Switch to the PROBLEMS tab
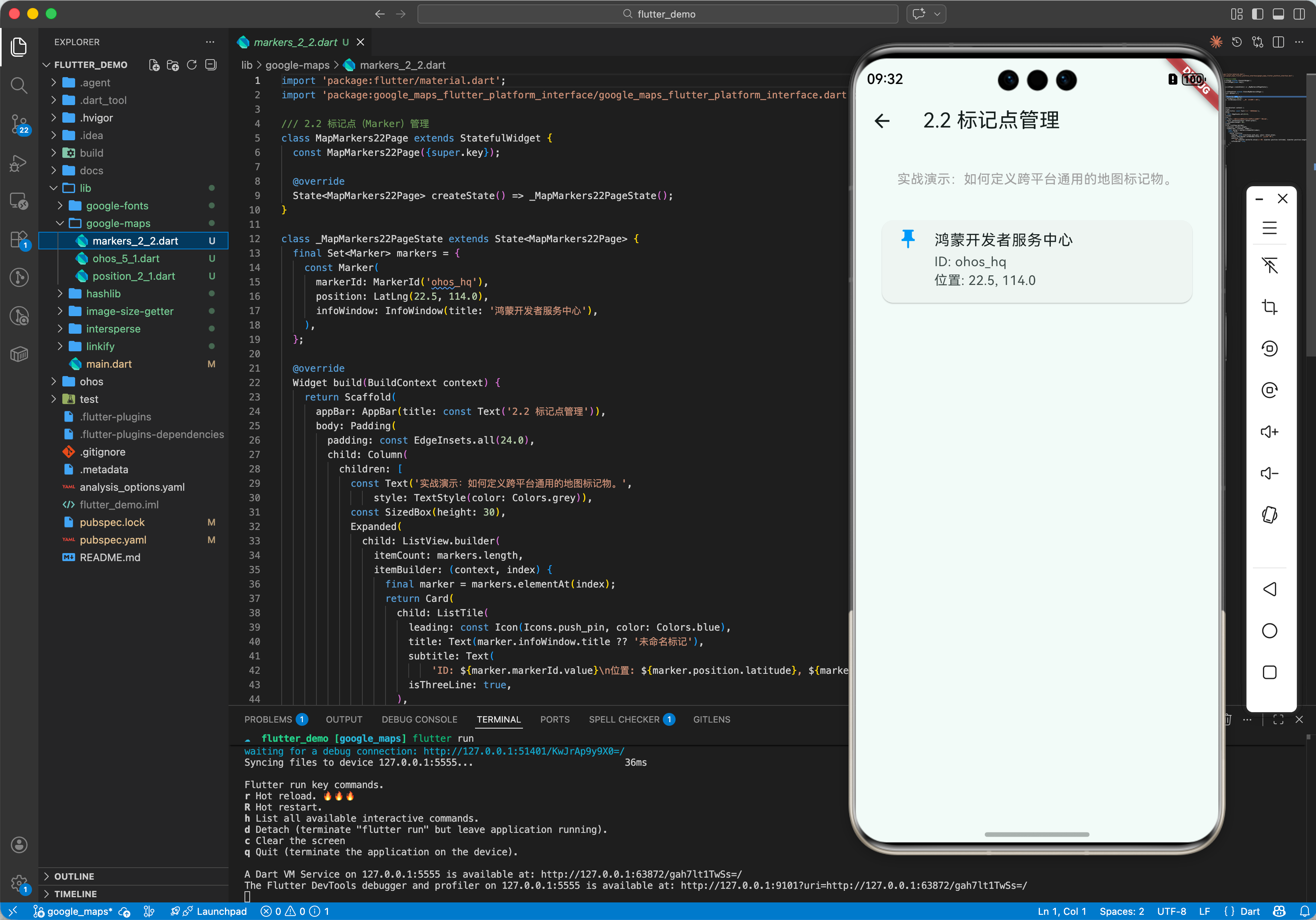This screenshot has height=920, width=1316. (x=268, y=719)
